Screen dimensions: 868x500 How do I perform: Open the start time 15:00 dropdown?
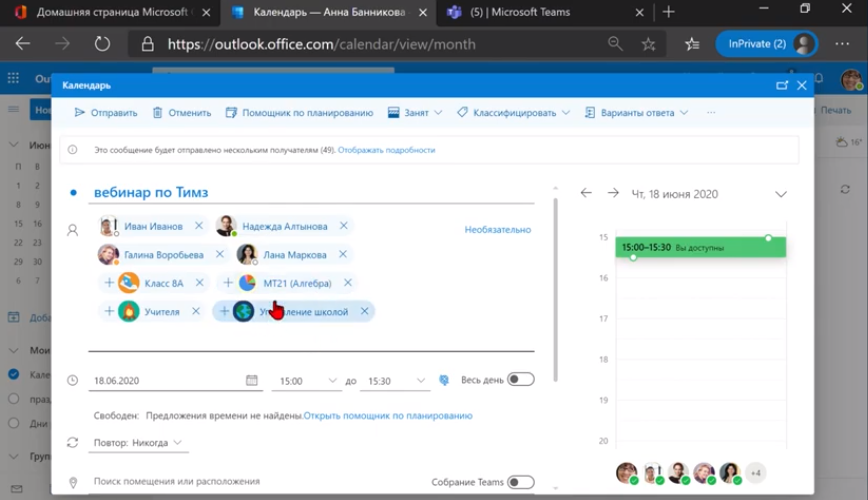307,381
